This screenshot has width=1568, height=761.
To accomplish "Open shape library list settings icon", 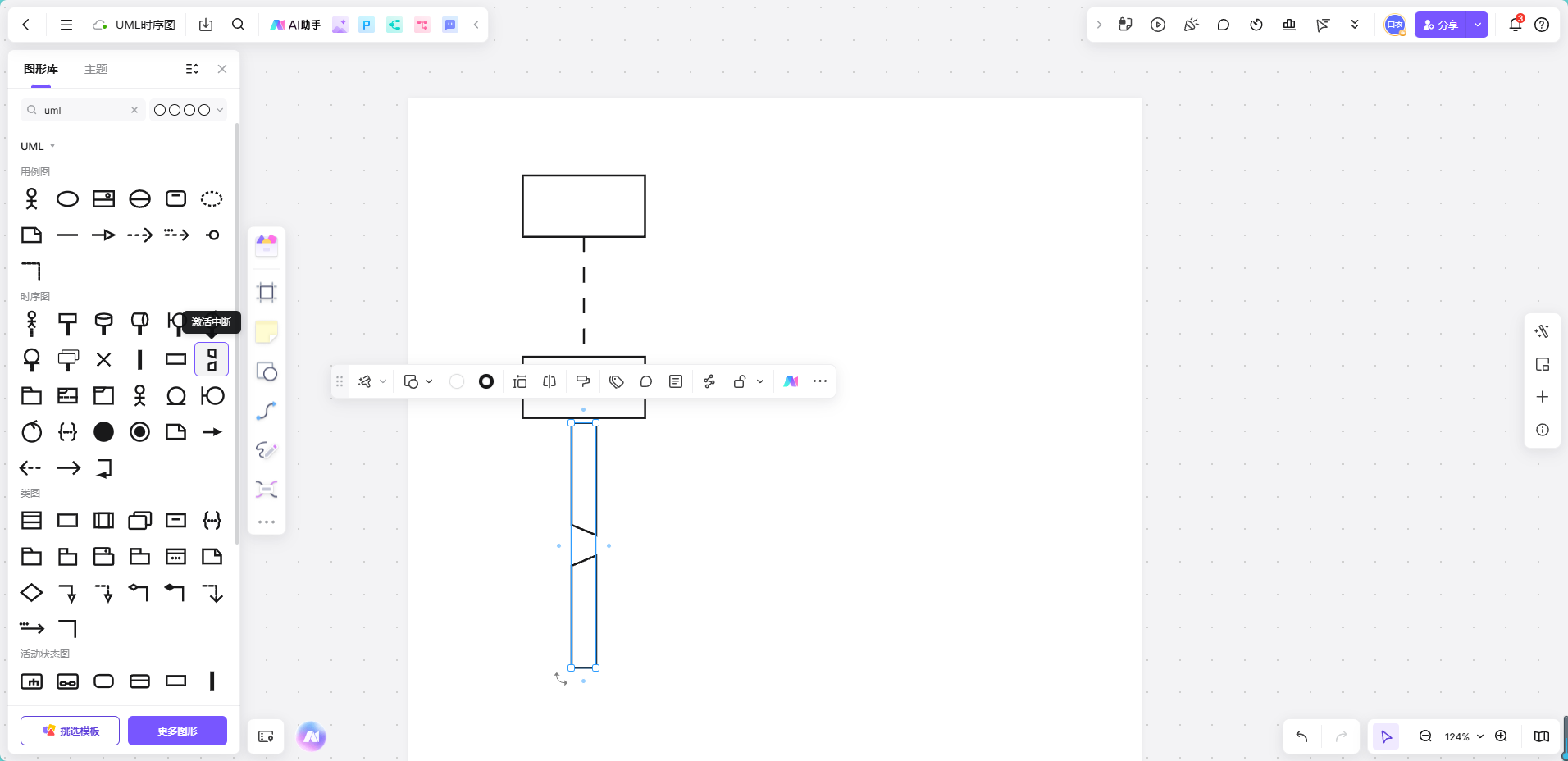I will (x=193, y=69).
